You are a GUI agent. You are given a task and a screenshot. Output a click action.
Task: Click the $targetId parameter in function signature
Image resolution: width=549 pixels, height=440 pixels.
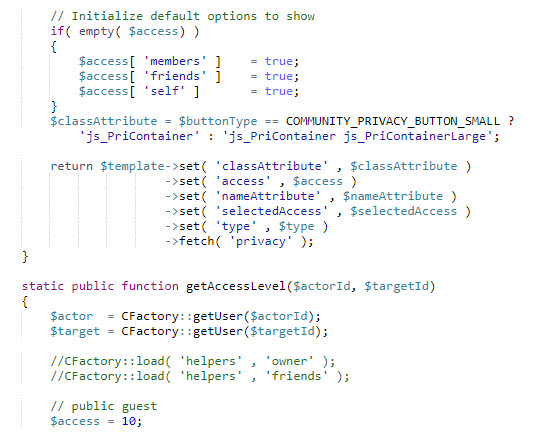pyautogui.click(x=396, y=286)
